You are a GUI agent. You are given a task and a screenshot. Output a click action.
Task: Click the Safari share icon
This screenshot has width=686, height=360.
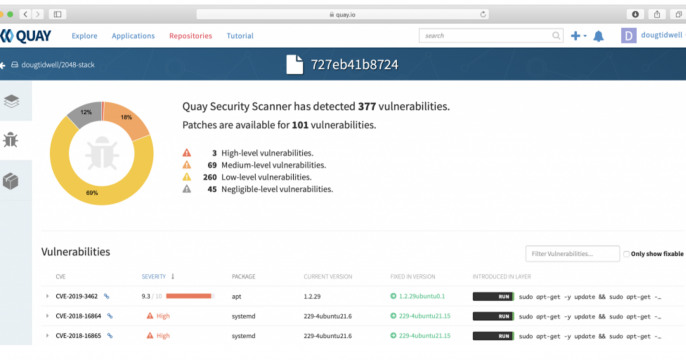[x=657, y=14]
